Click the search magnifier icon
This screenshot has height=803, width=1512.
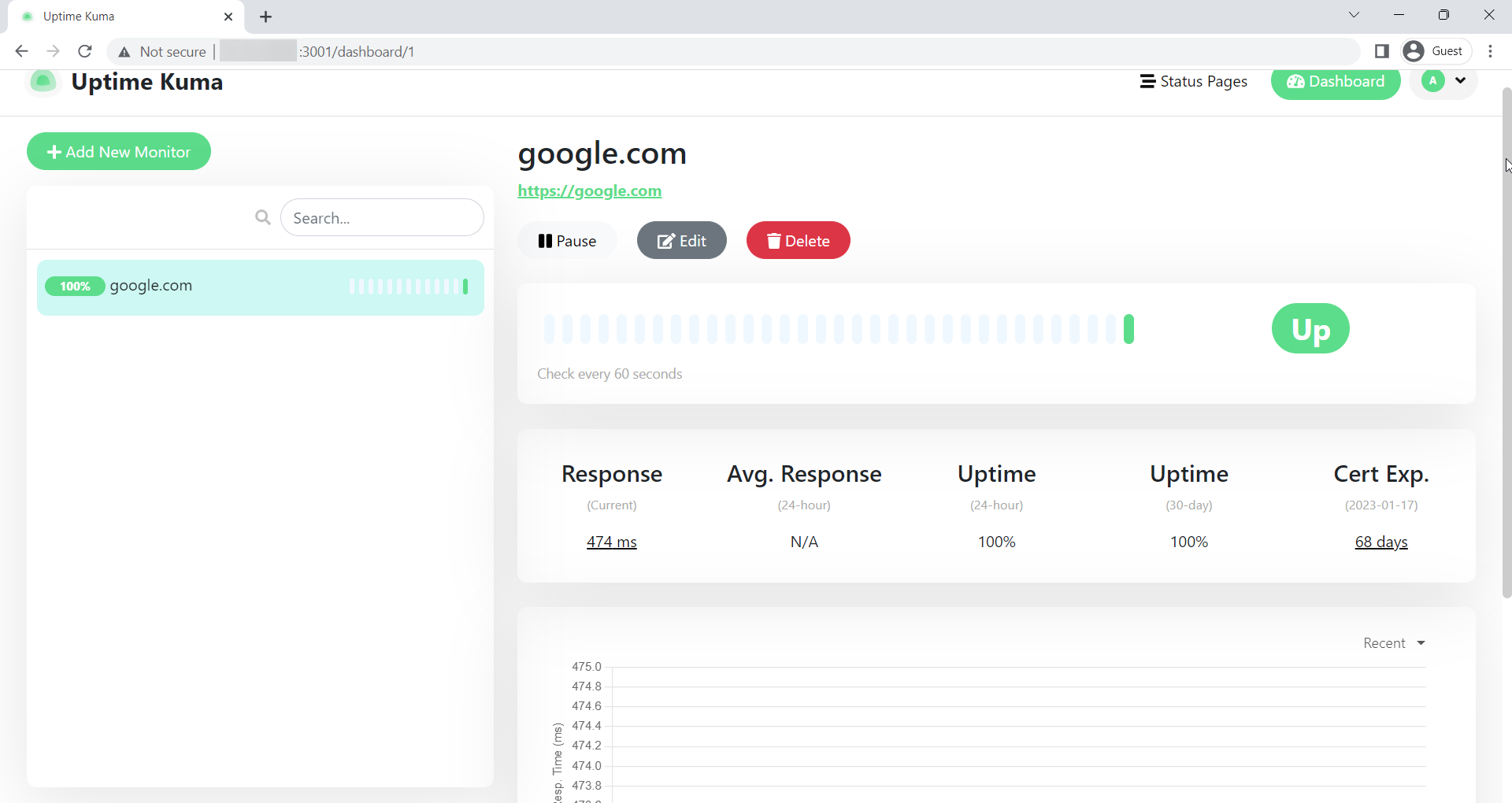(x=263, y=217)
